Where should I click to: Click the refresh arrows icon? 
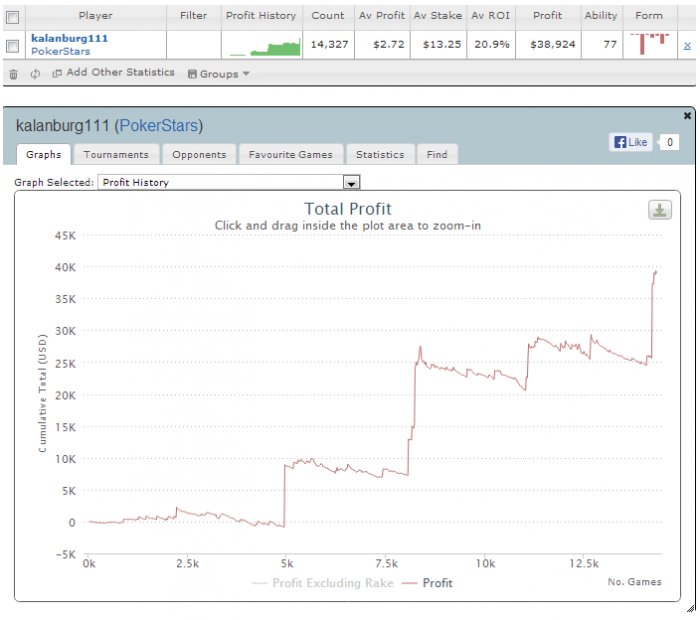tap(35, 74)
